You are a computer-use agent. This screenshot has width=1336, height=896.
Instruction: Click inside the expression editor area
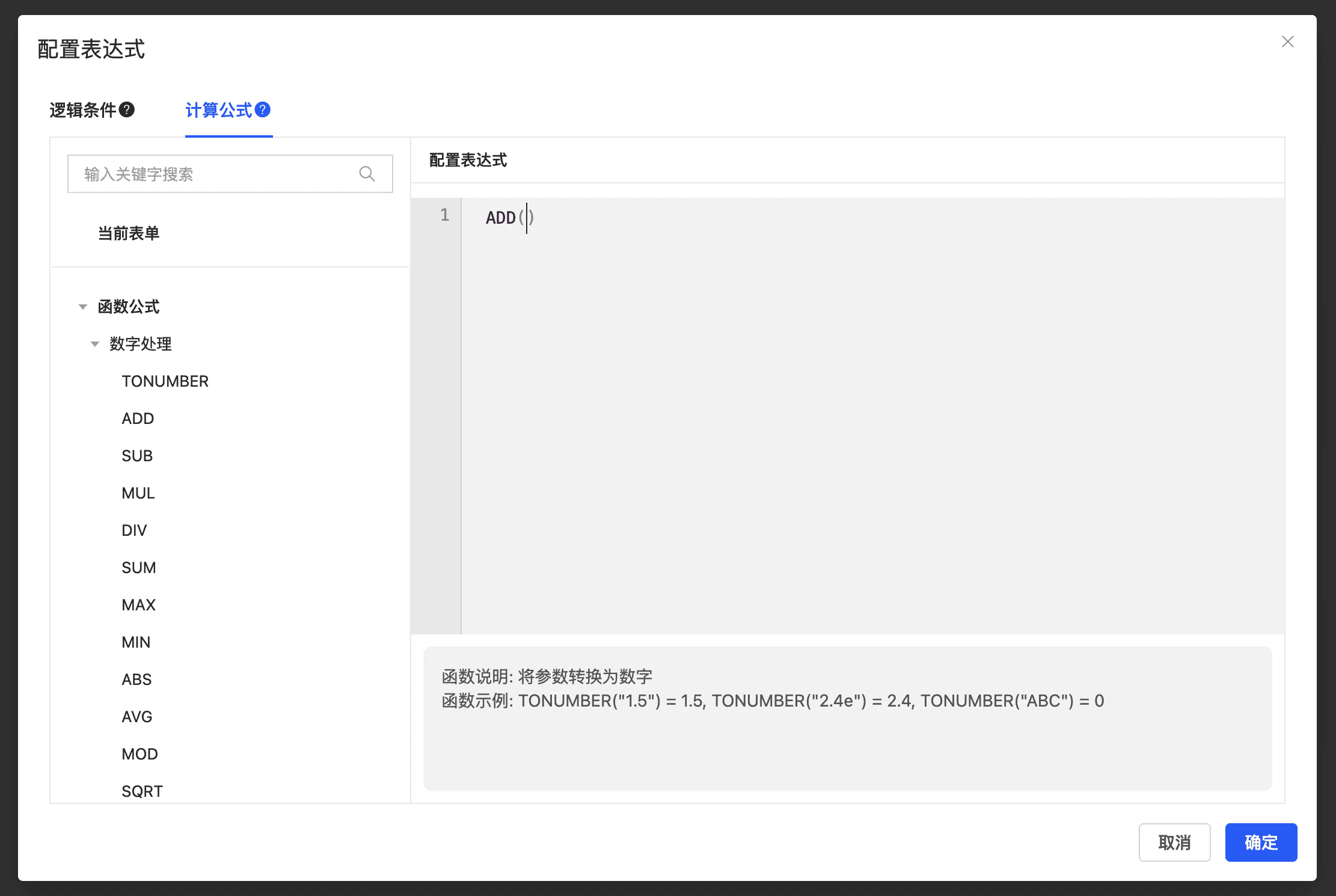tap(872, 415)
